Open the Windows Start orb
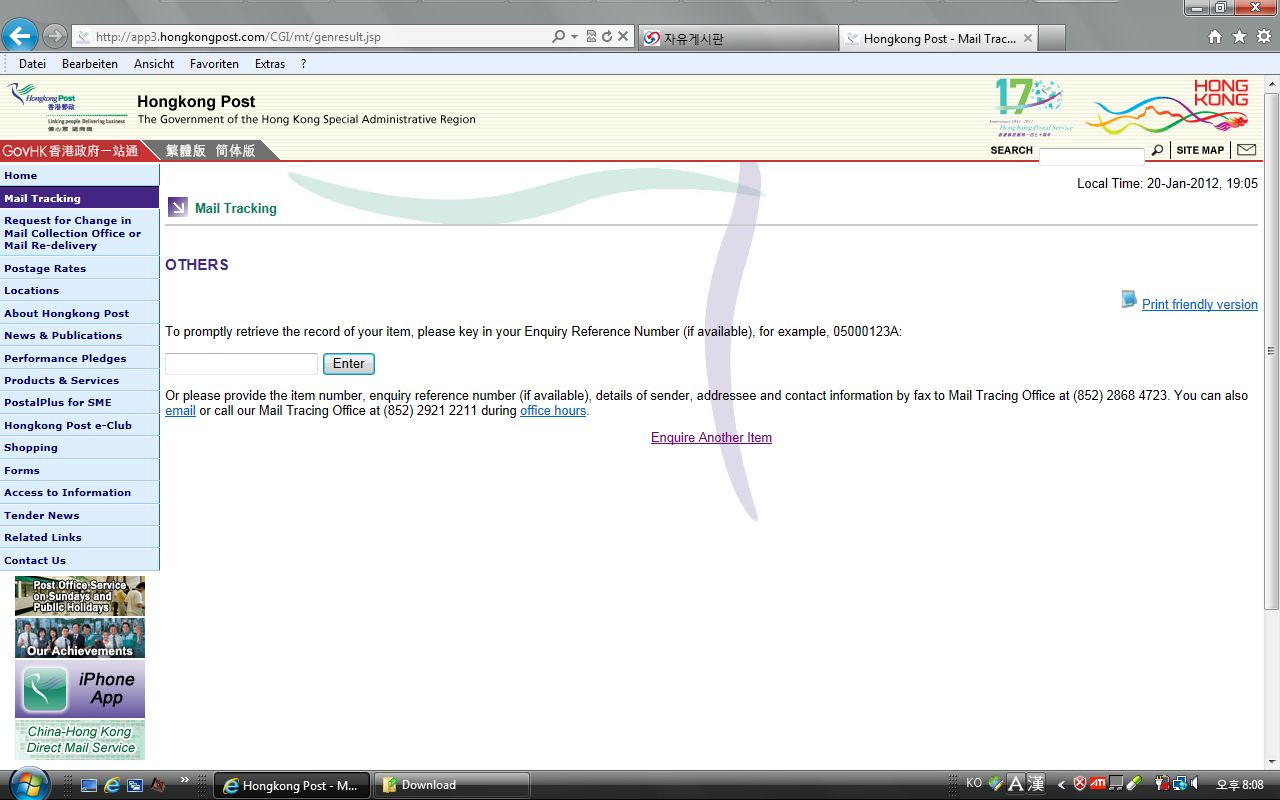The image size is (1280, 800). click(x=29, y=785)
